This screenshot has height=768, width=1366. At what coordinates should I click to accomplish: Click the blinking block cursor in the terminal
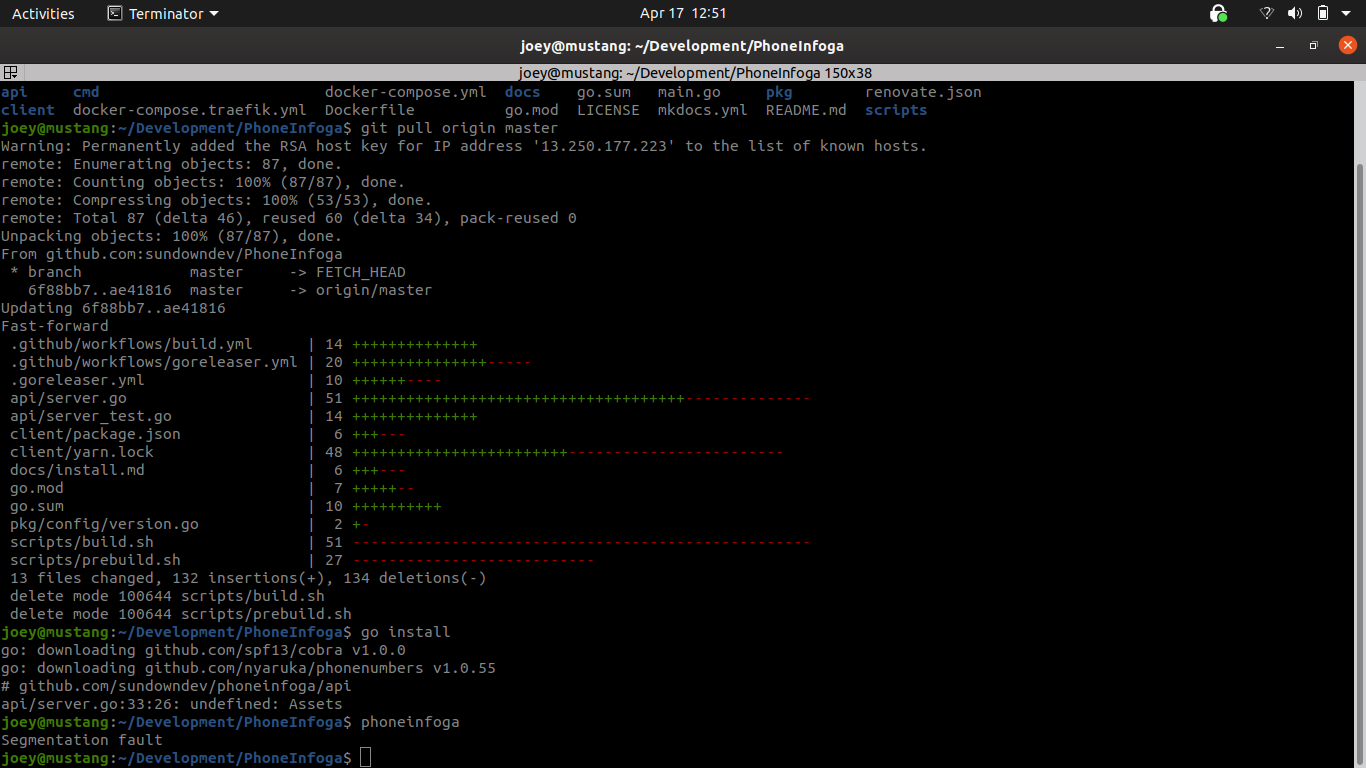365,757
